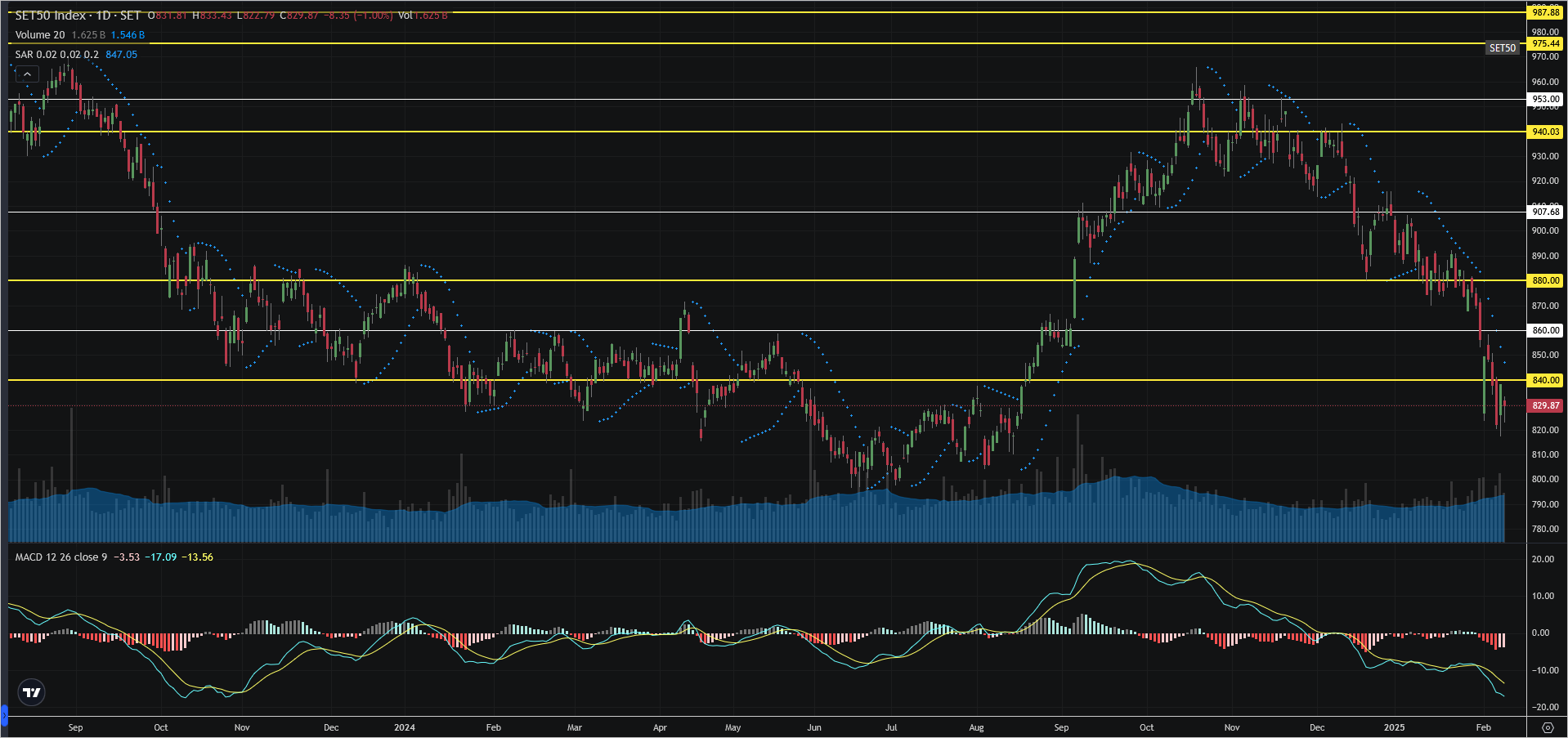Click the −10.00 tick on MACD scale

pos(1543,670)
